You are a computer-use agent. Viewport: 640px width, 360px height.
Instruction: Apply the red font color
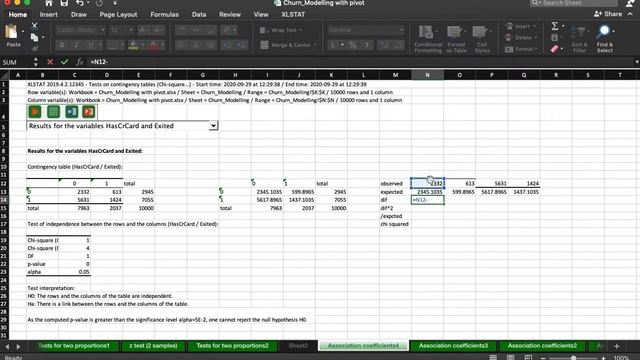click(153, 45)
